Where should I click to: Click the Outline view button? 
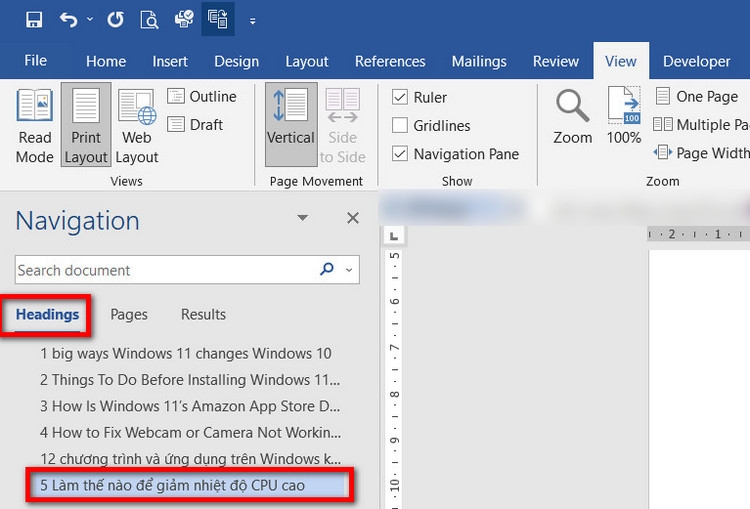tap(202, 97)
